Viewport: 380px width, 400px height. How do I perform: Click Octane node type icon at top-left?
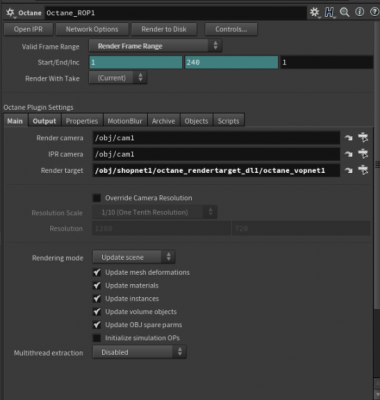10,13
